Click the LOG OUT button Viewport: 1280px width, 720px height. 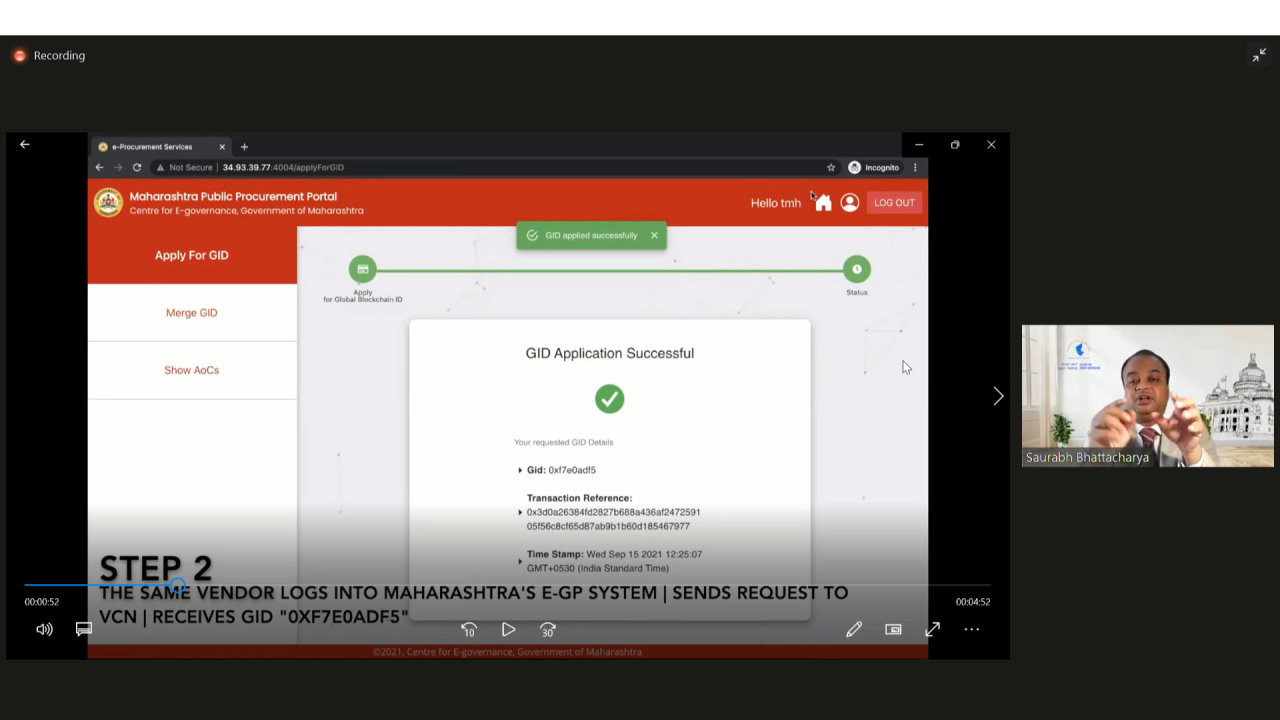pos(894,203)
